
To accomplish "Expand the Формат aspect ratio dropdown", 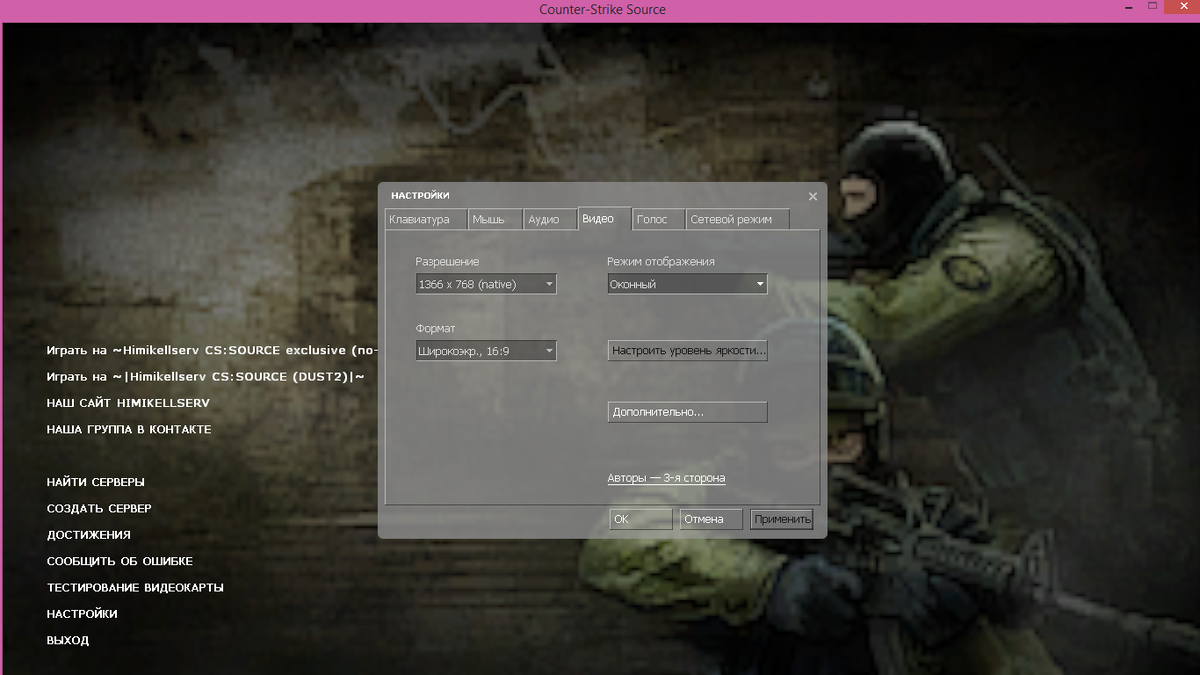I will click(486, 351).
